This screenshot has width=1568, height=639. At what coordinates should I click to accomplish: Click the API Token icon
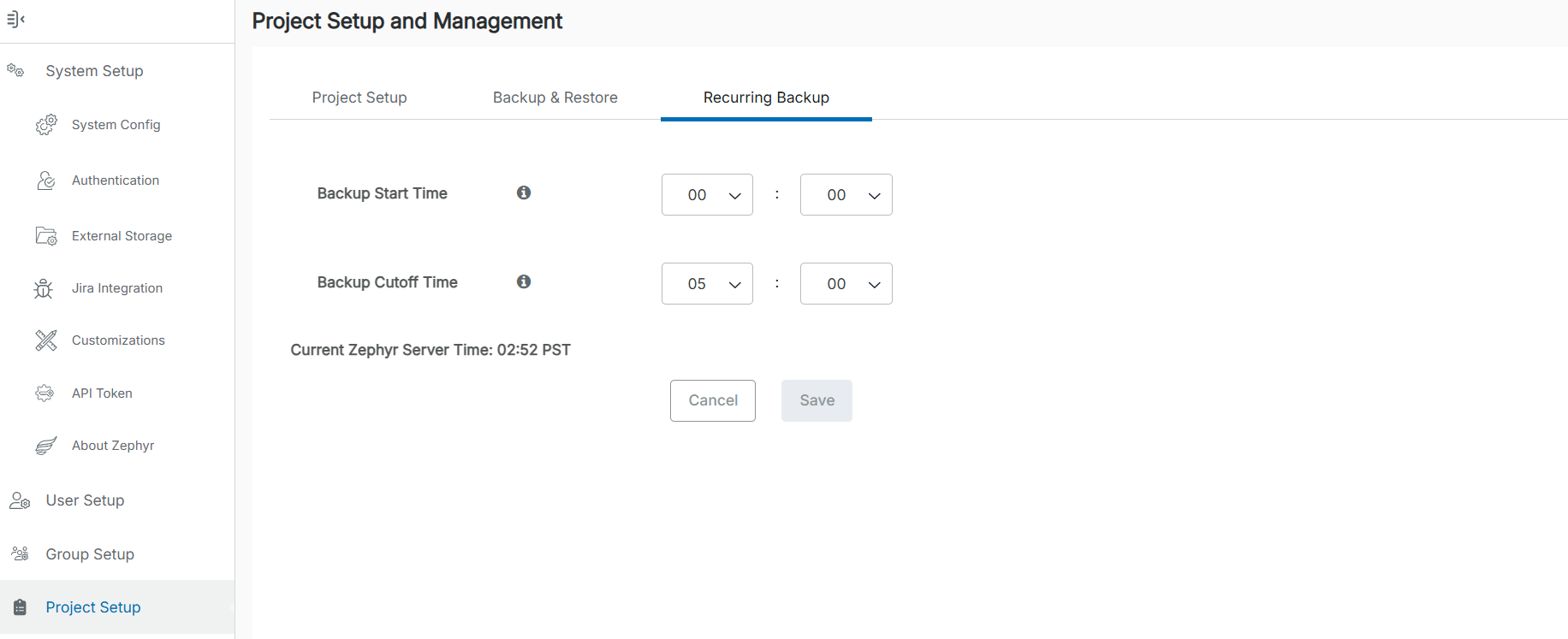point(45,393)
